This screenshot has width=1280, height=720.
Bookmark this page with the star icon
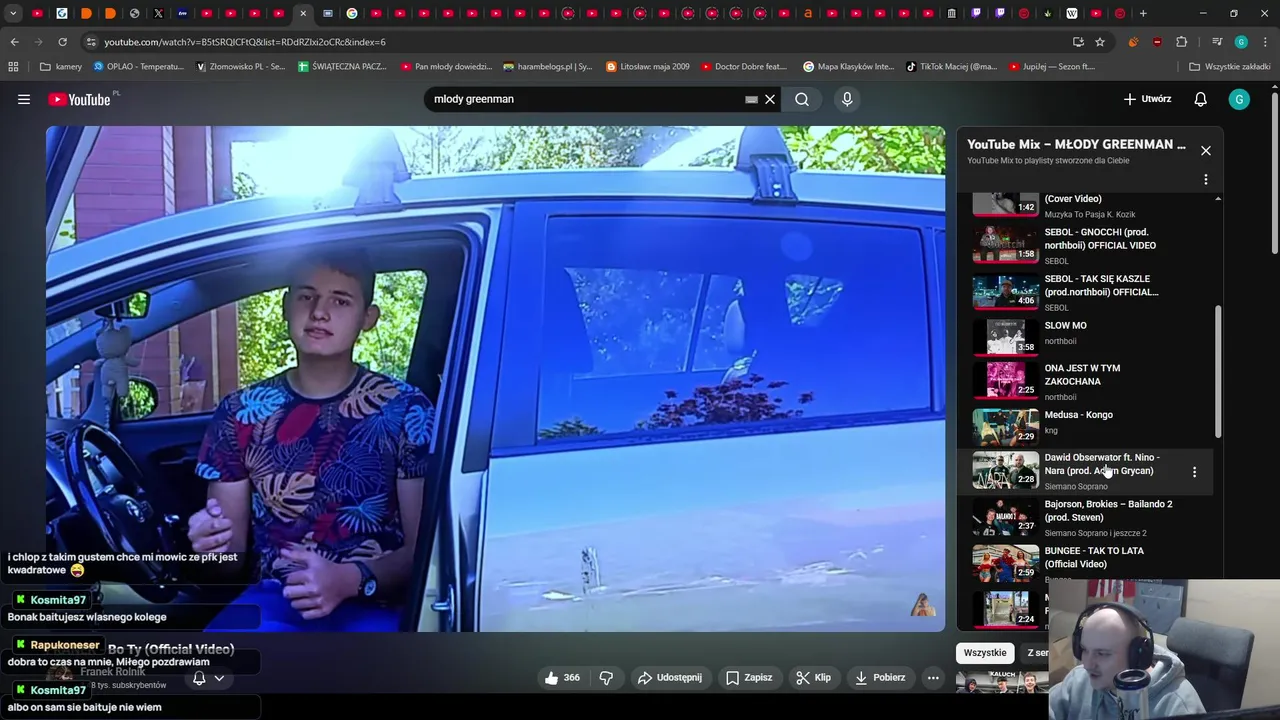(1100, 42)
